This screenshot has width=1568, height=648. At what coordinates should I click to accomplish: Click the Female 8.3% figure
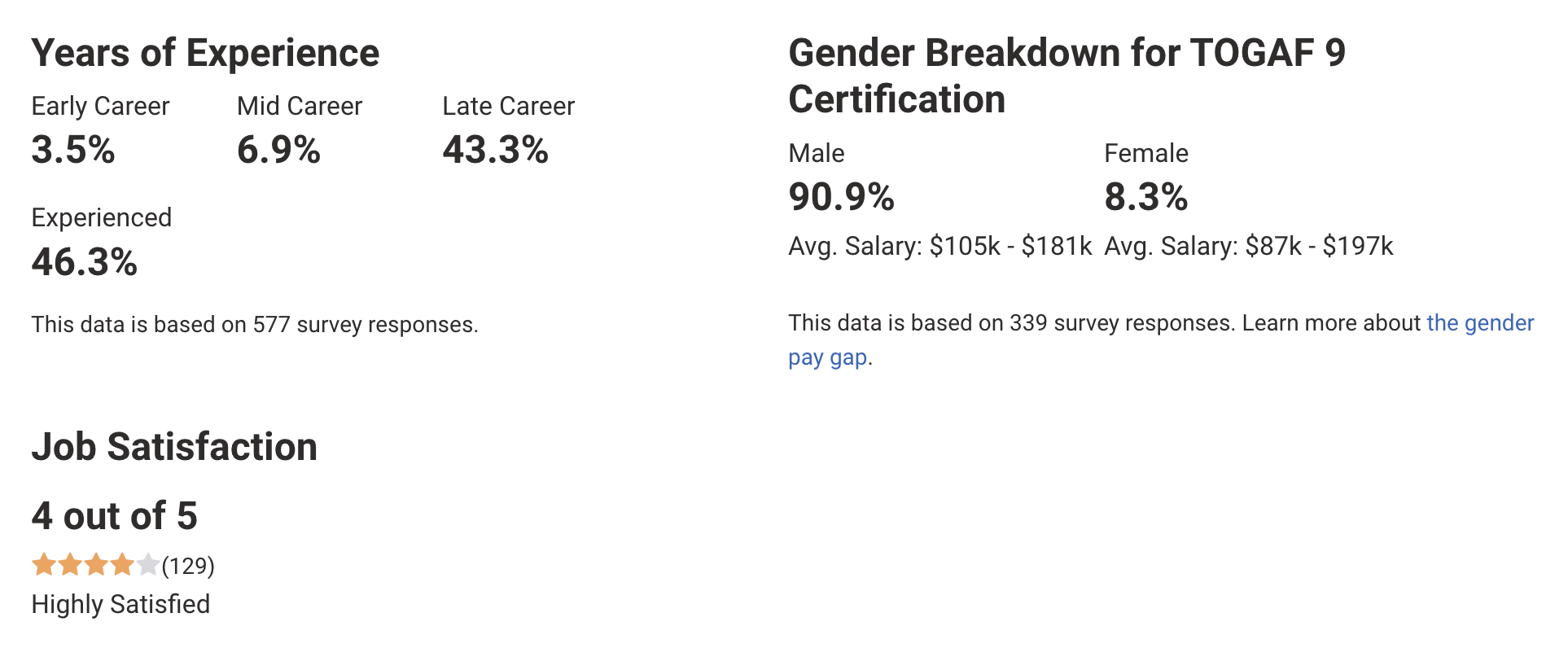(x=1146, y=197)
